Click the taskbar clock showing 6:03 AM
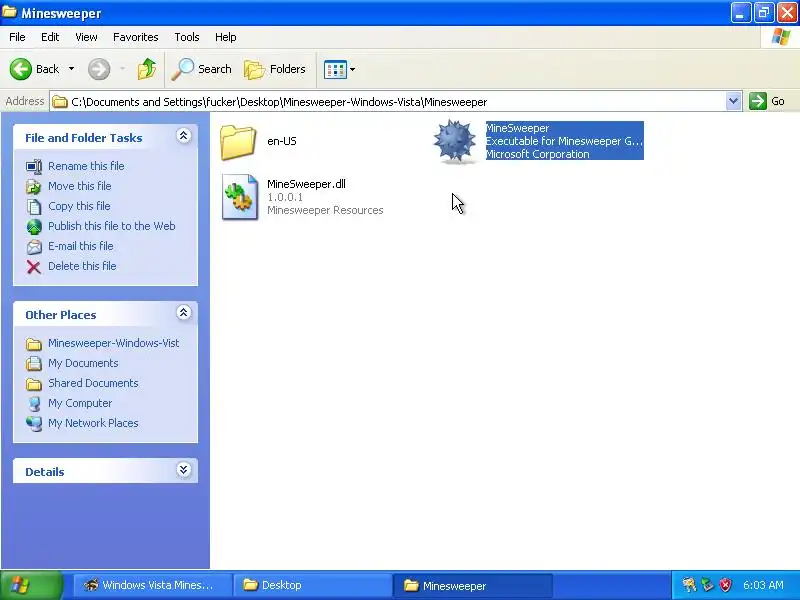Image resolution: width=800 pixels, height=600 pixels. 763,585
